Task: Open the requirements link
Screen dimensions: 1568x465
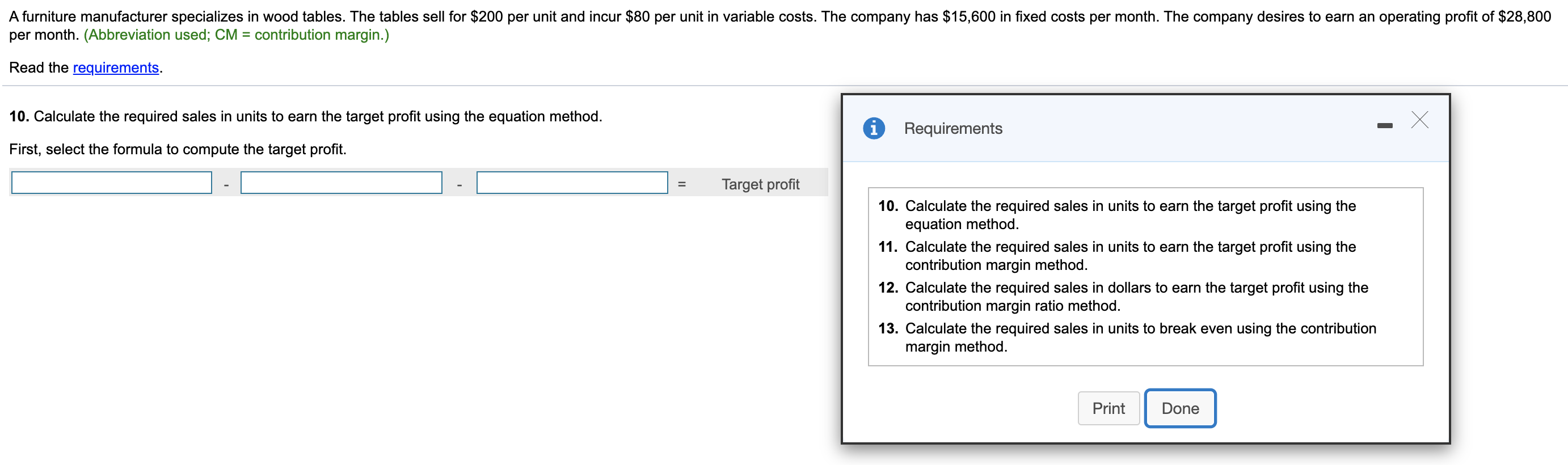Action: click(116, 67)
